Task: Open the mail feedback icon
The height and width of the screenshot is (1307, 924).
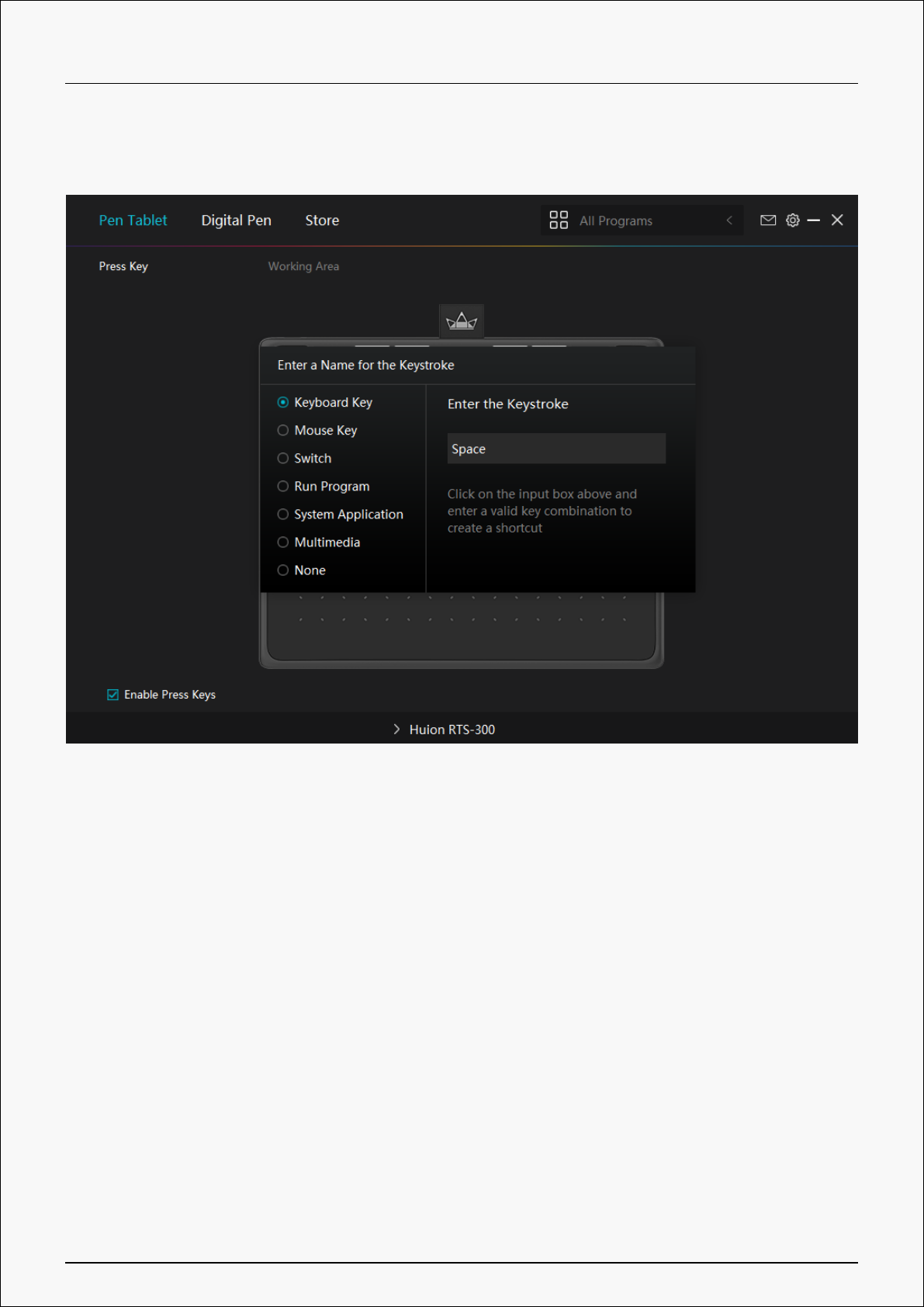Action: [x=768, y=220]
